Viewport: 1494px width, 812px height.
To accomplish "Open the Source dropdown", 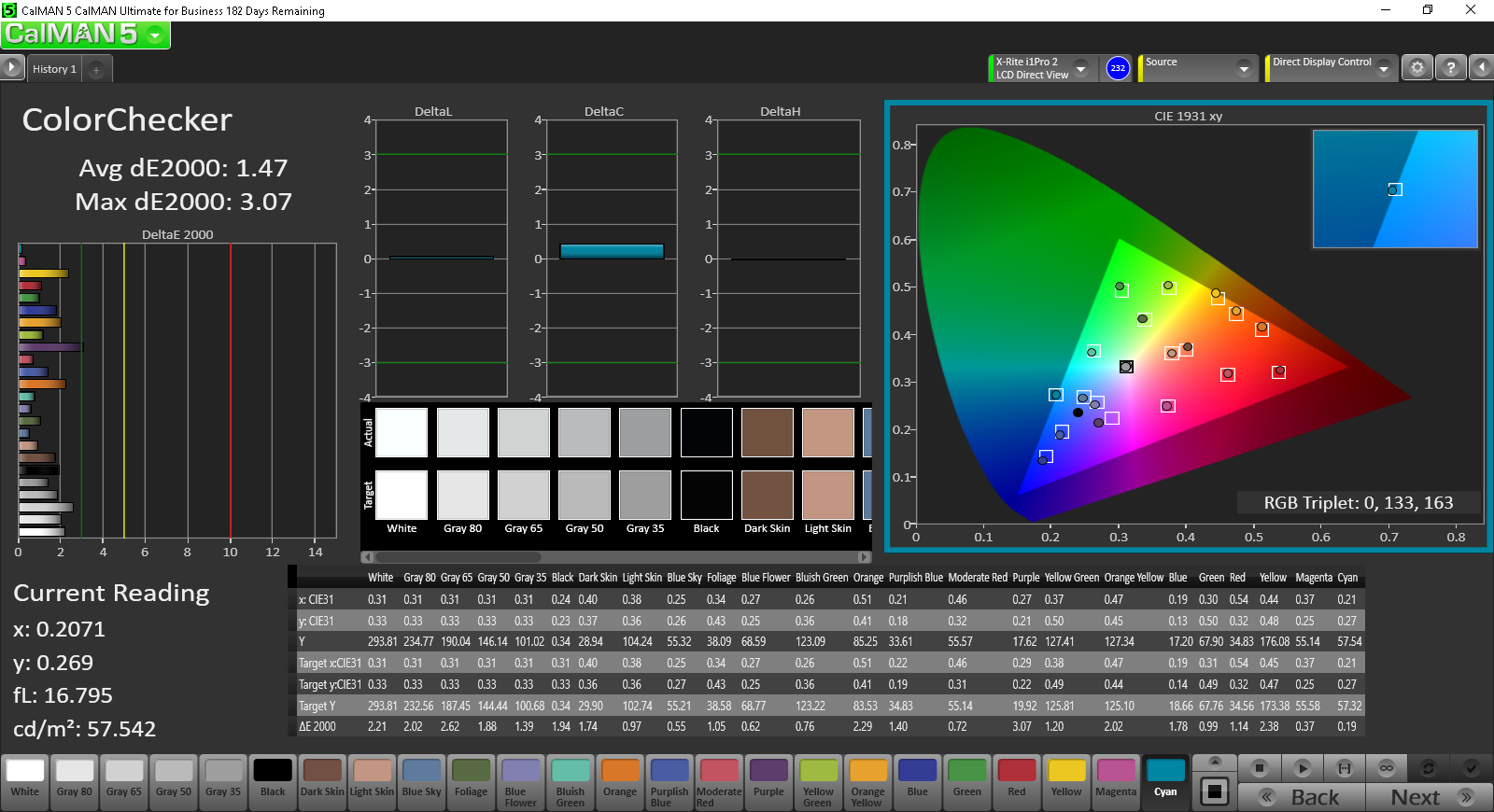I will click(x=1244, y=68).
